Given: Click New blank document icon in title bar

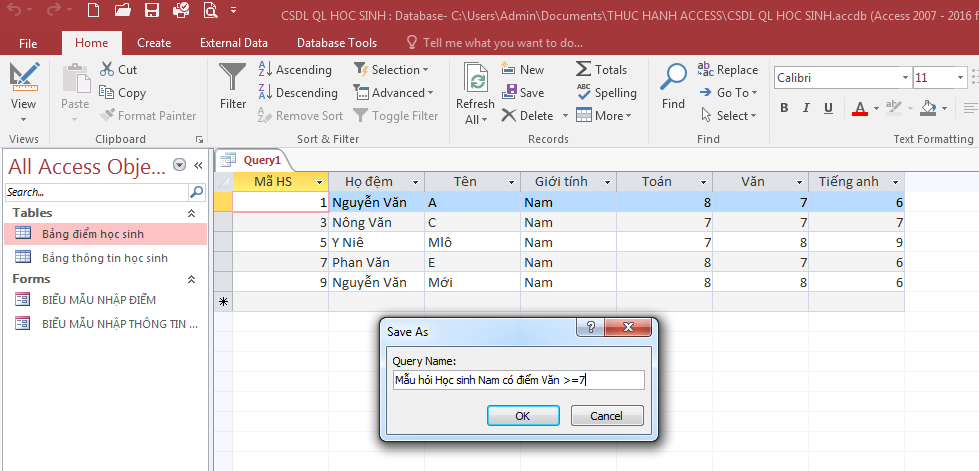Looking at the screenshot, I should [x=93, y=10].
